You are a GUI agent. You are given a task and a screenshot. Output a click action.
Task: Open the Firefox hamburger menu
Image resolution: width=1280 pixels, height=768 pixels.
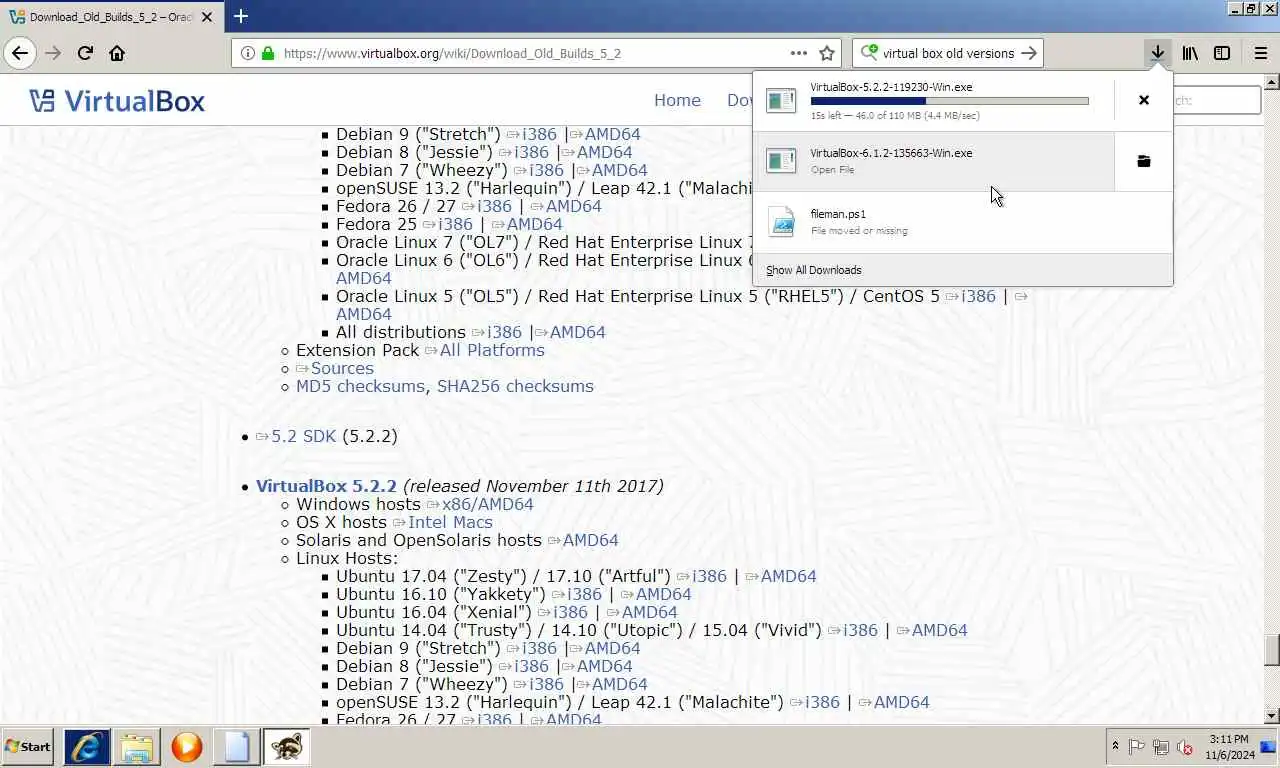coord(1260,53)
